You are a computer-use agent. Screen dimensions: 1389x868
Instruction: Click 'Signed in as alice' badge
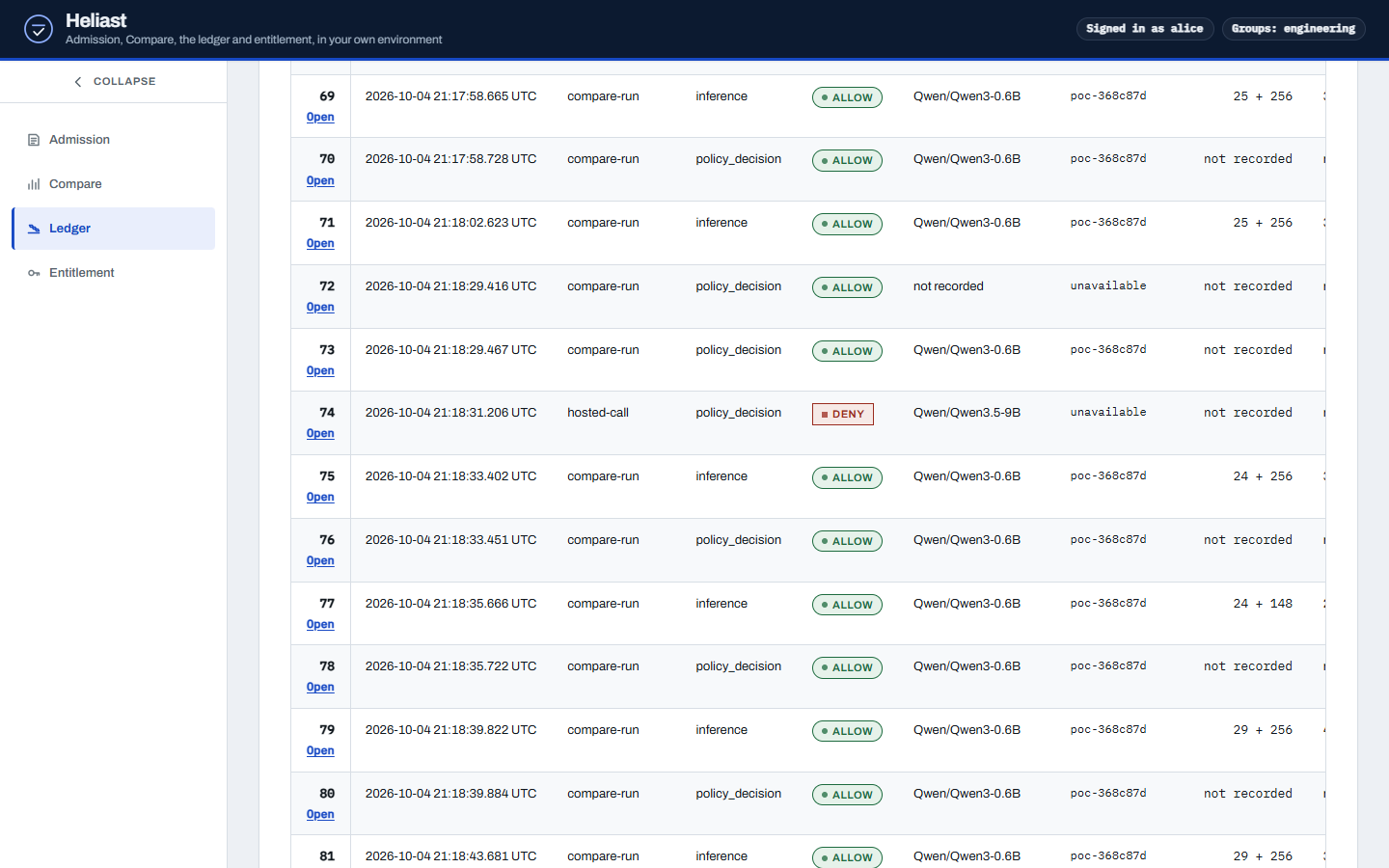coord(1145,29)
